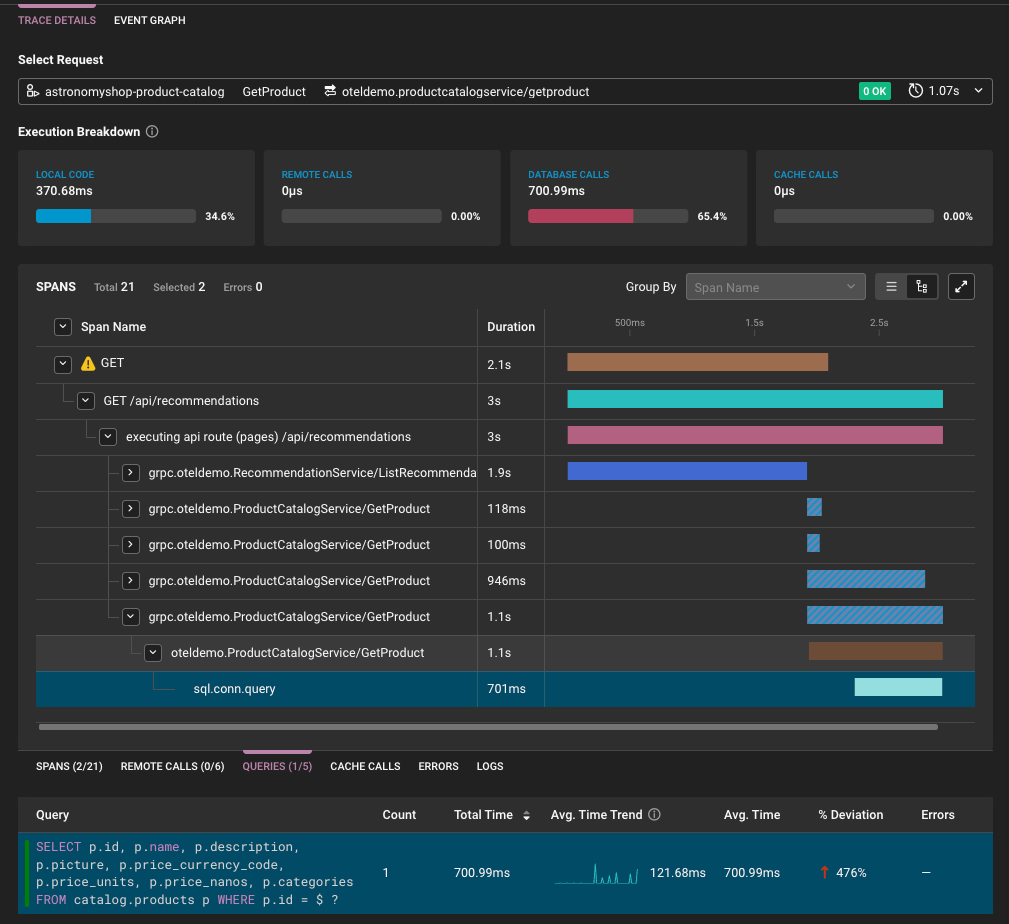This screenshot has width=1009, height=924.
Task: Open the Spans (2/21) tab
Action: click(x=69, y=766)
